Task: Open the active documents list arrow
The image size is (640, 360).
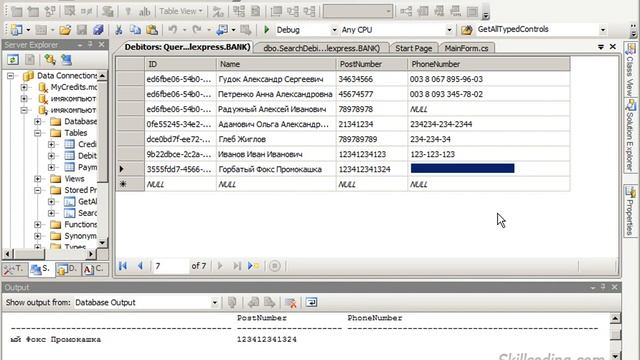Action: pos(601,47)
